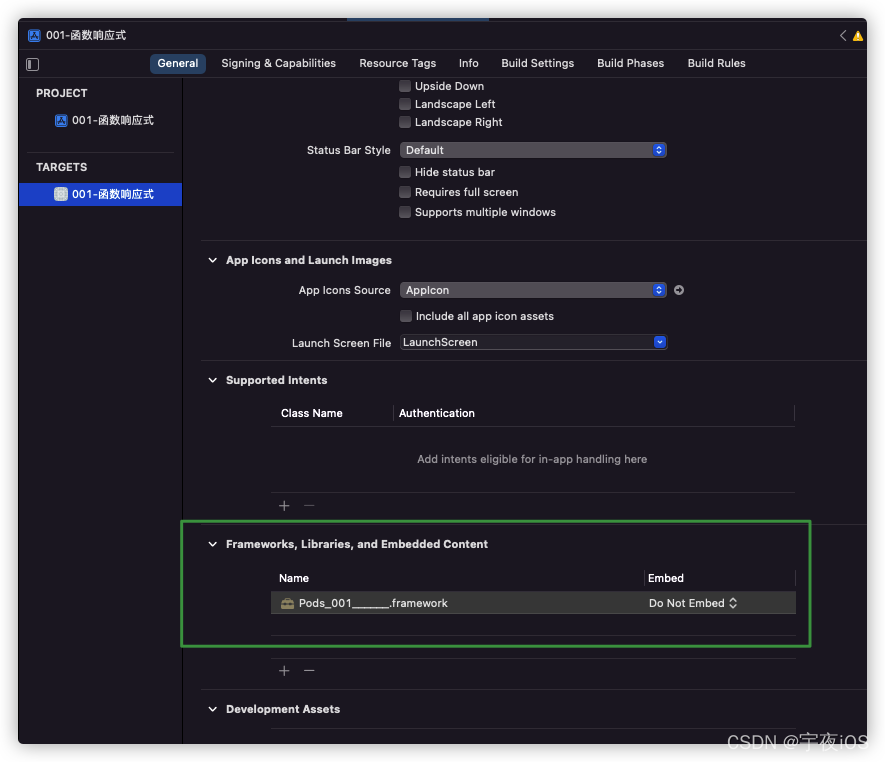Screen dimensions: 885x762
Task: Open the Build Settings tab
Action: point(537,63)
